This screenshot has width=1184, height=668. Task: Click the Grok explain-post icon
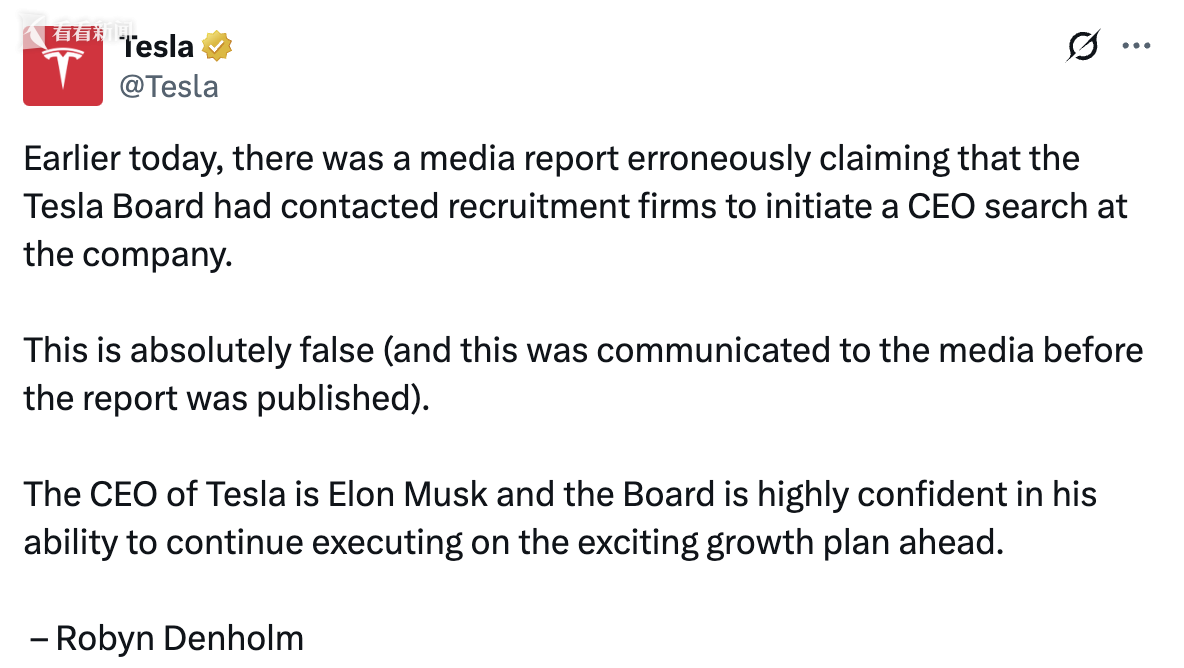1083,46
